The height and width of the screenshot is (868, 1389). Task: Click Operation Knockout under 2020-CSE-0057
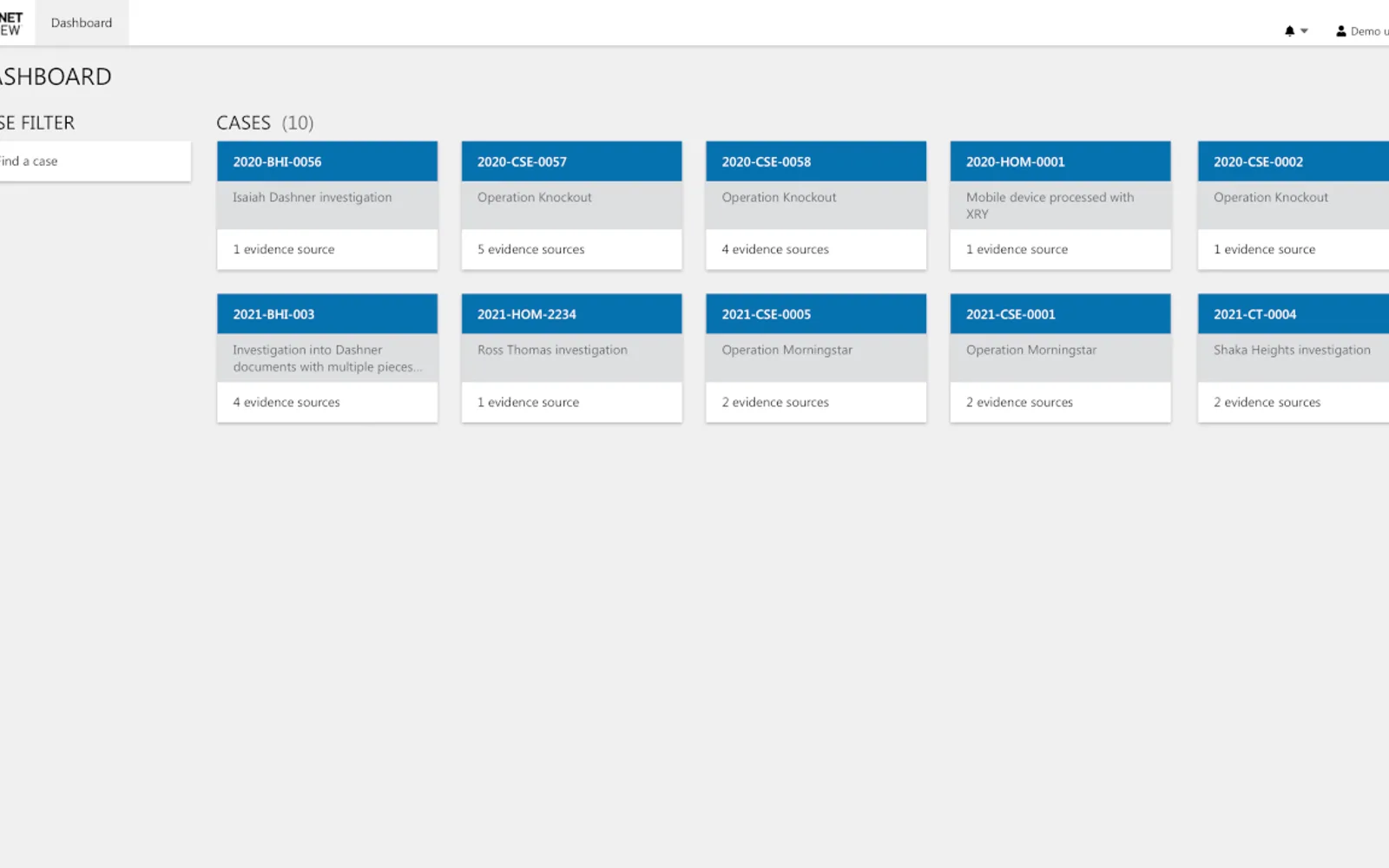point(534,197)
